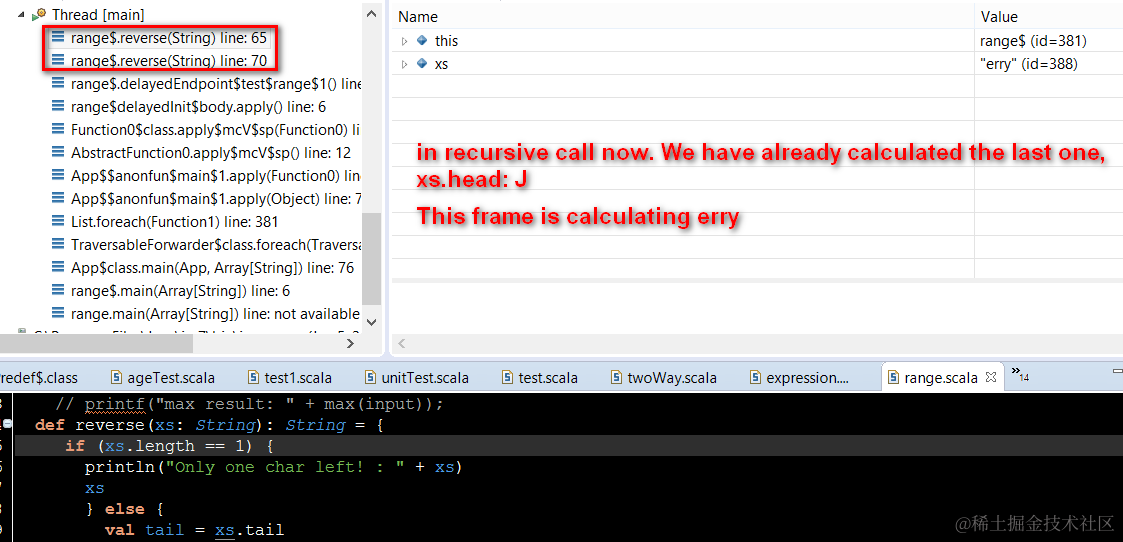Switch to the redef$.class editor tab
This screenshot has width=1123, height=542.
(39, 378)
